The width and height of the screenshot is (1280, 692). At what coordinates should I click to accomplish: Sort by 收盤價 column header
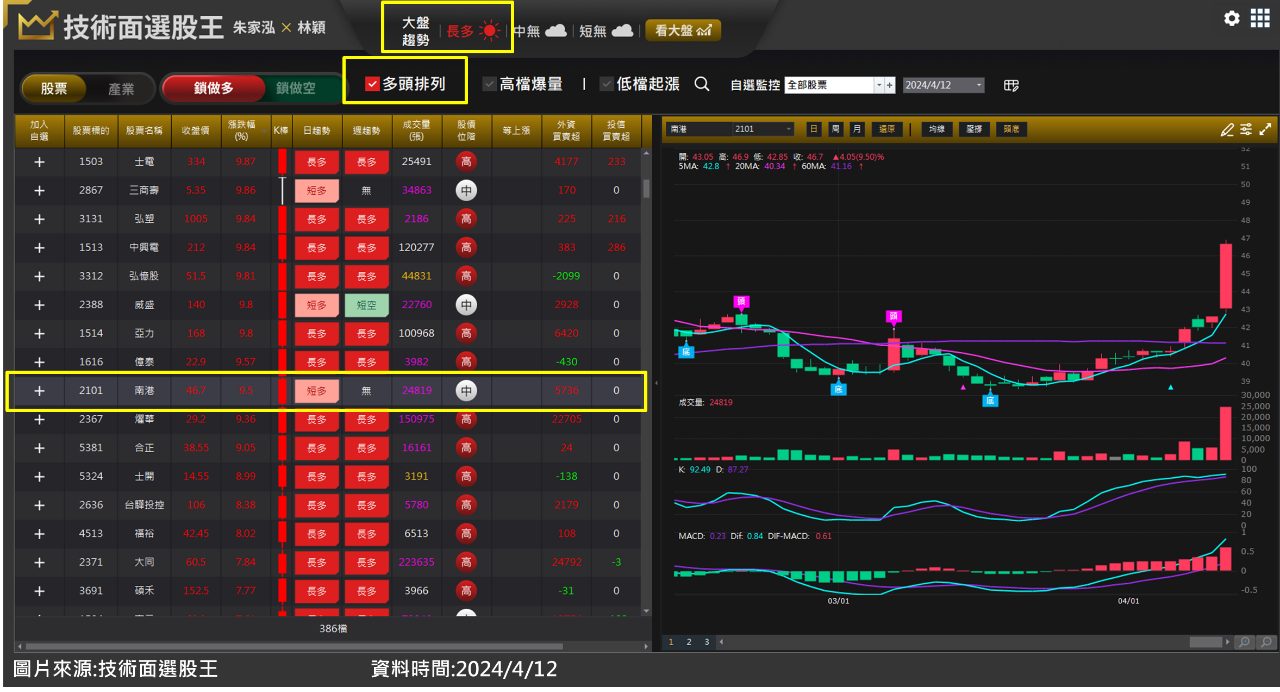(x=196, y=130)
